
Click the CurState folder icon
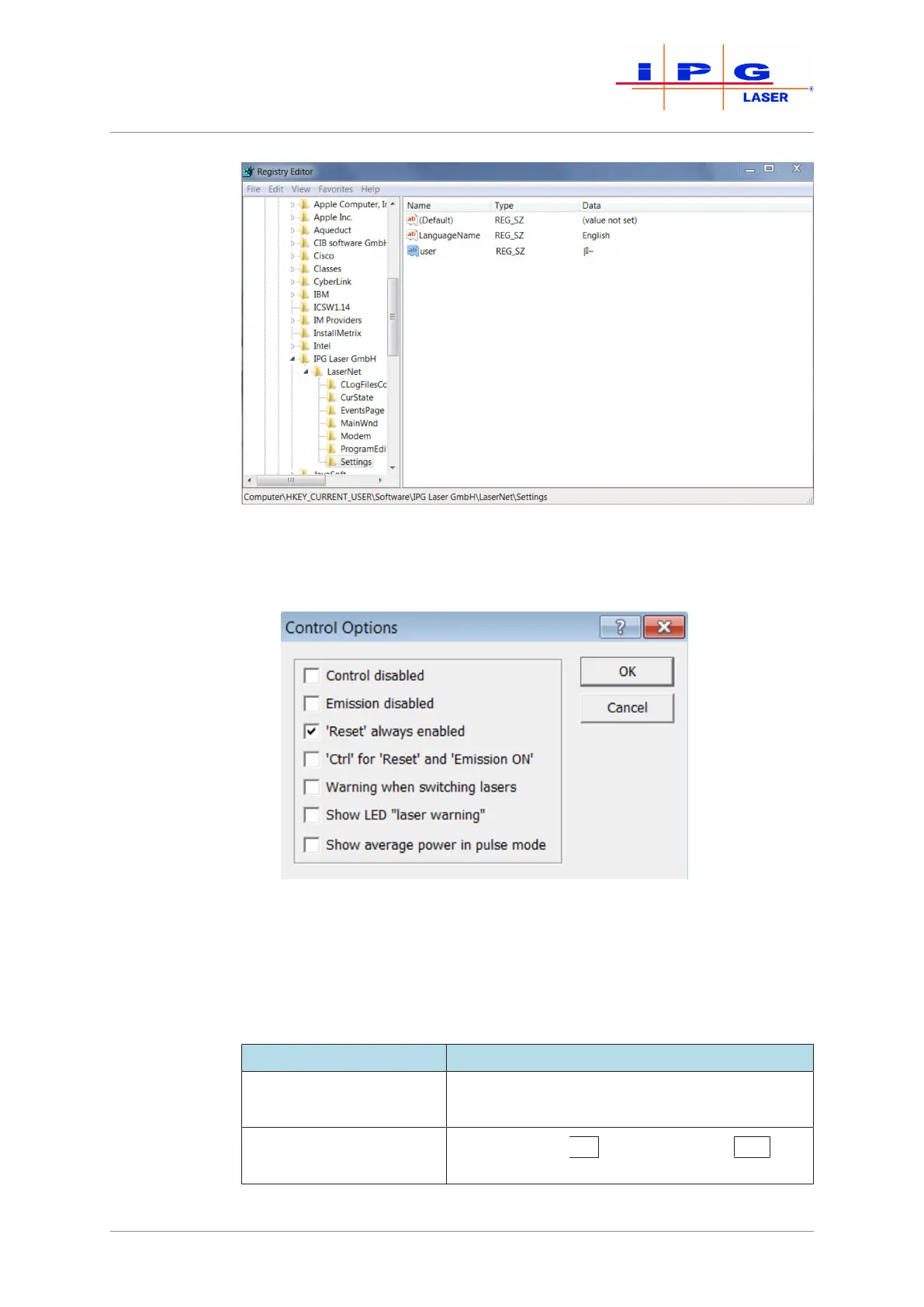tap(332, 397)
